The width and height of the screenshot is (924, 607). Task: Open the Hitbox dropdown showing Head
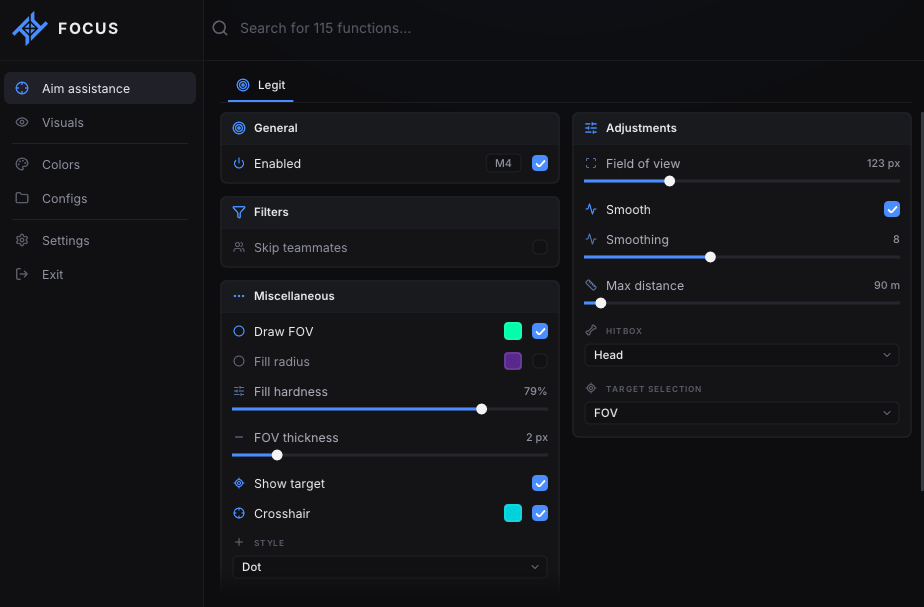[742, 355]
